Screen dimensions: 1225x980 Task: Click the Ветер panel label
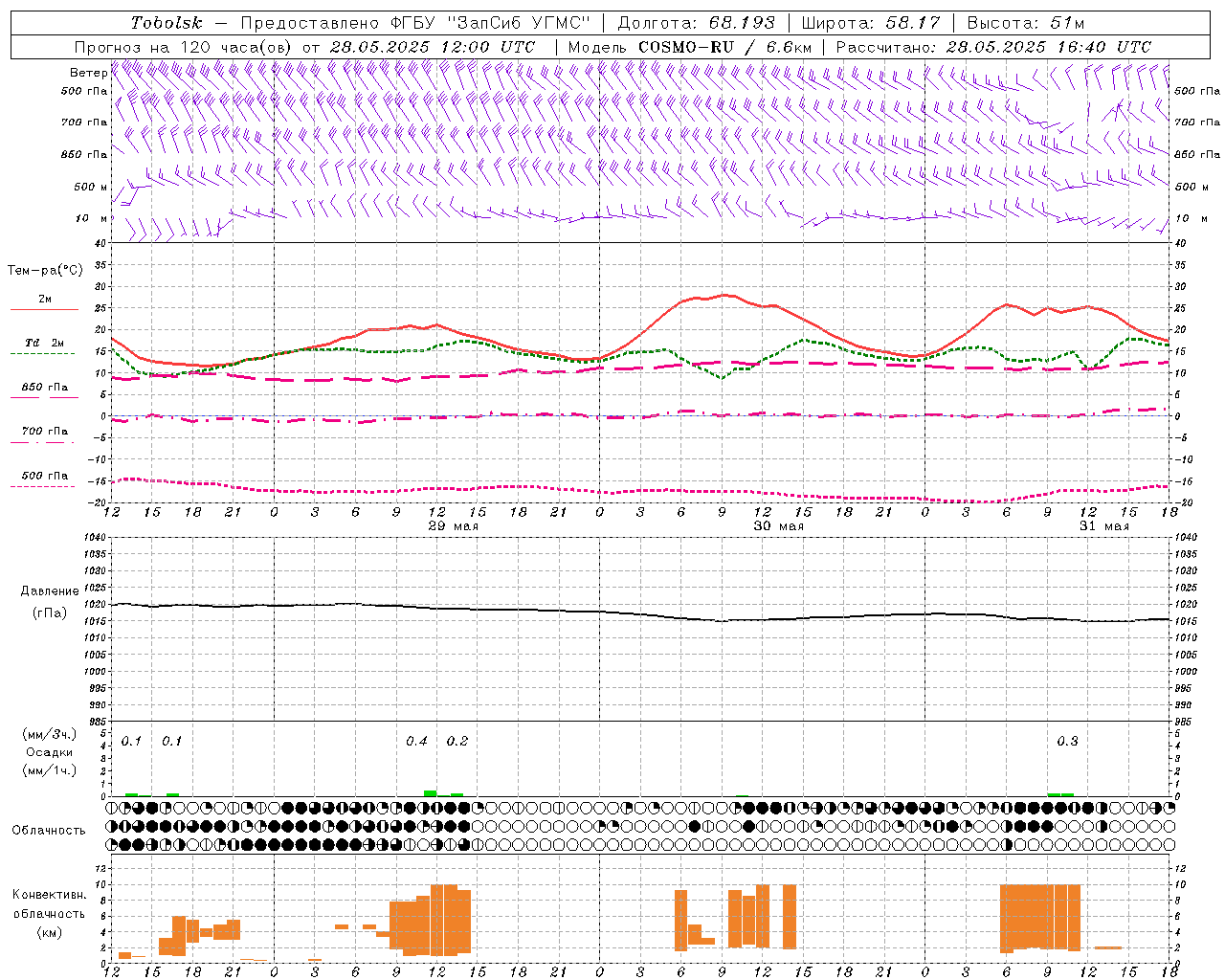tap(89, 73)
